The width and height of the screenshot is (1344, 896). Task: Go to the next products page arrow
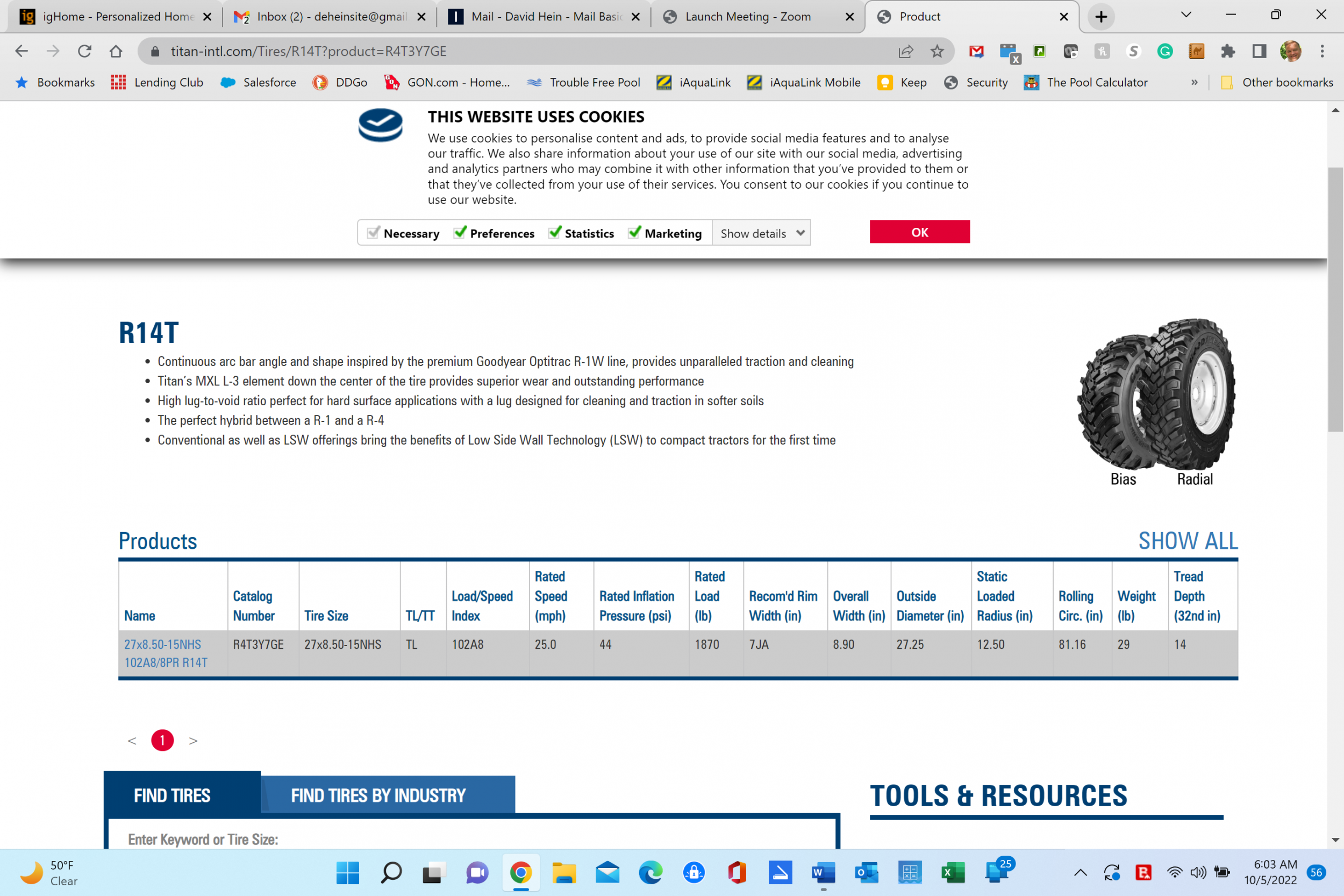click(193, 741)
